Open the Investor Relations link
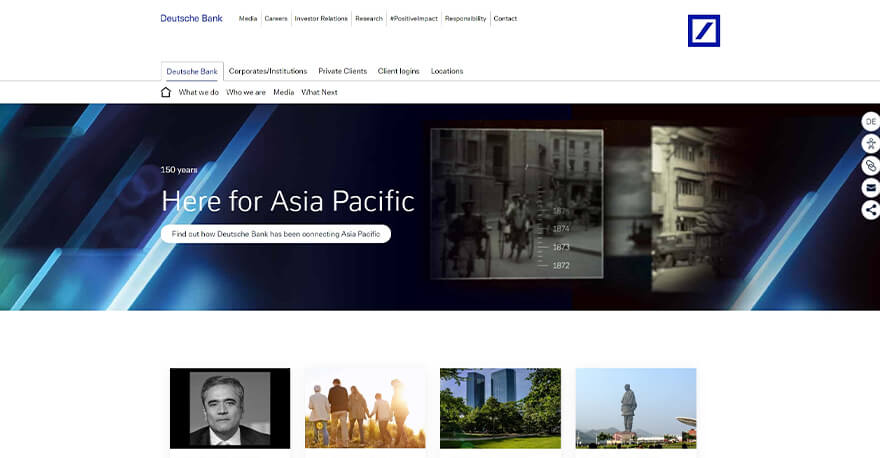This screenshot has width=880, height=458. [x=321, y=18]
